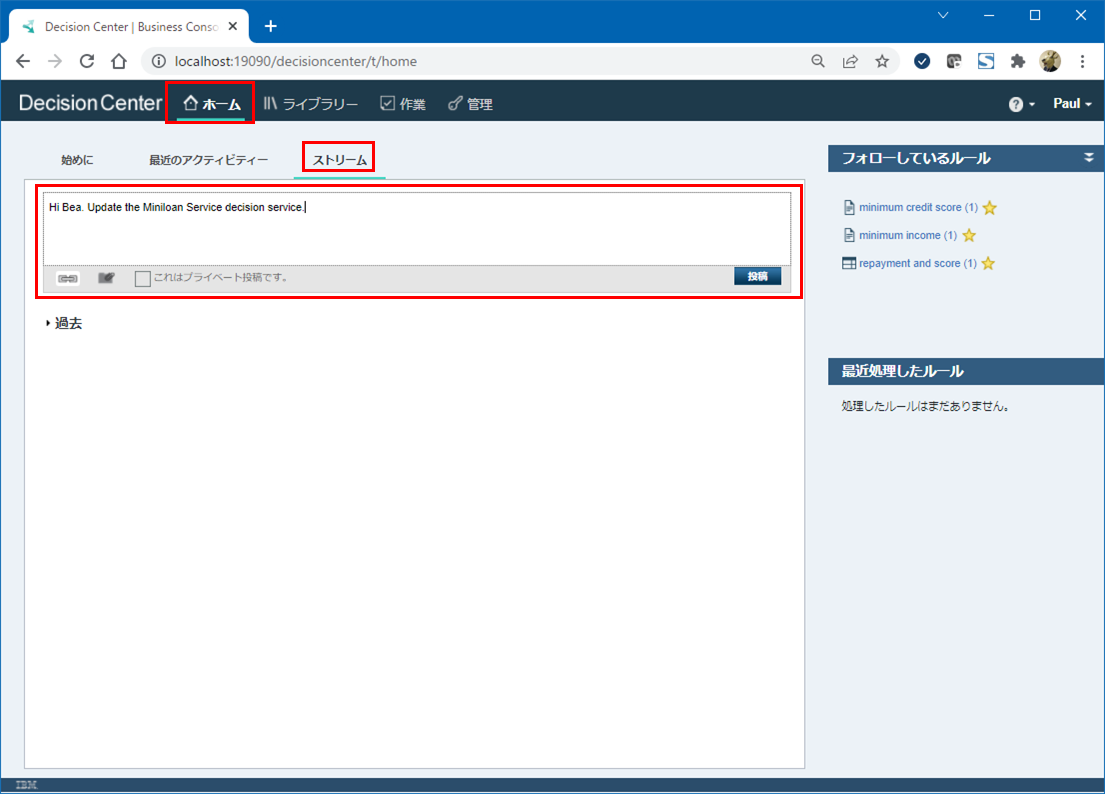Open the tab search chevron

pos(943,15)
